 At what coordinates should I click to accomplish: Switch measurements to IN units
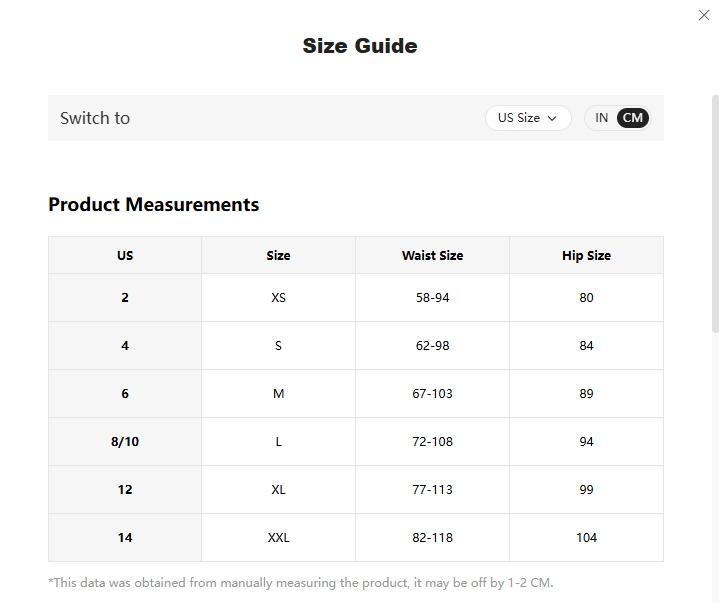click(x=602, y=118)
